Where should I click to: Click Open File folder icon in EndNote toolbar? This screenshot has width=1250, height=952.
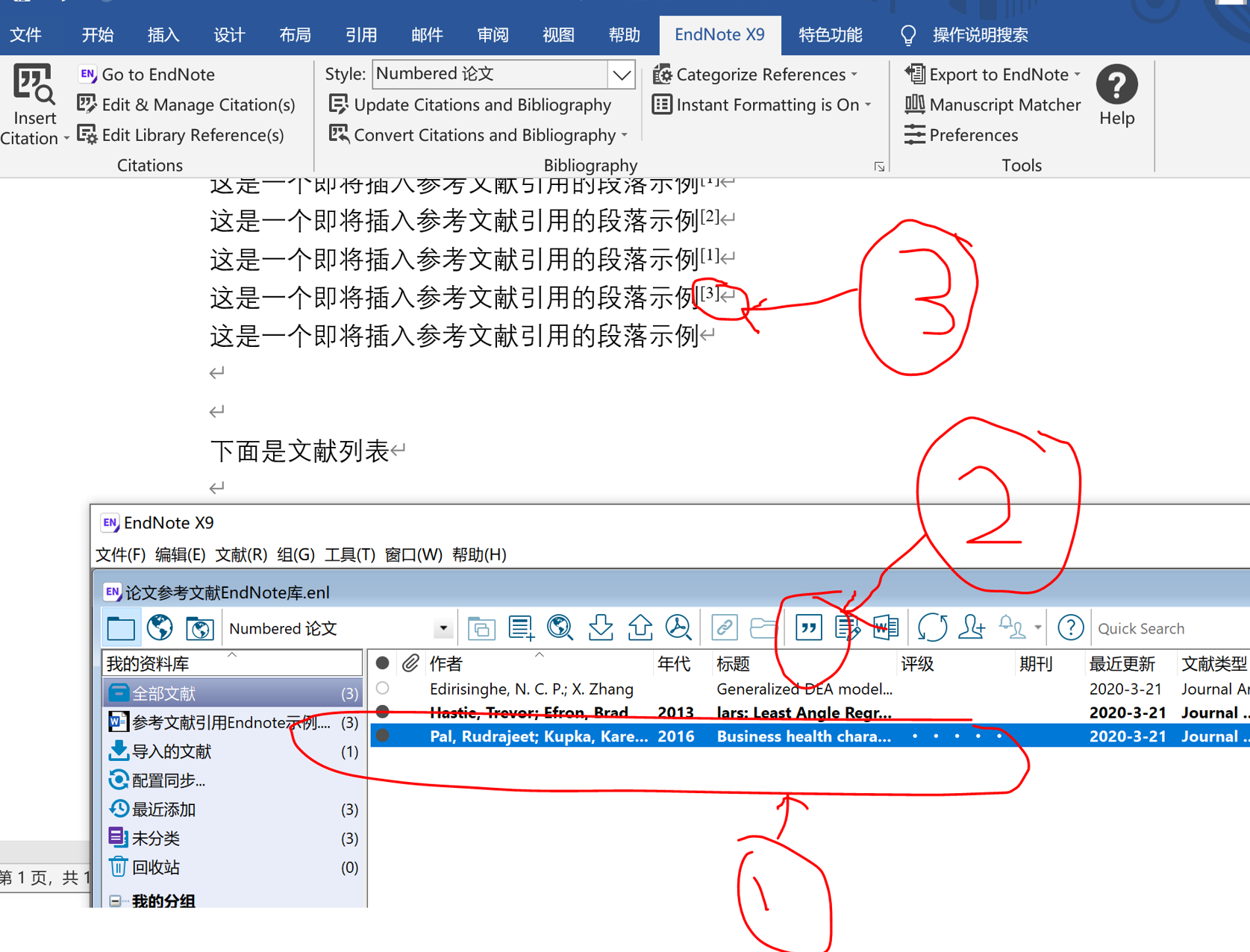click(763, 628)
